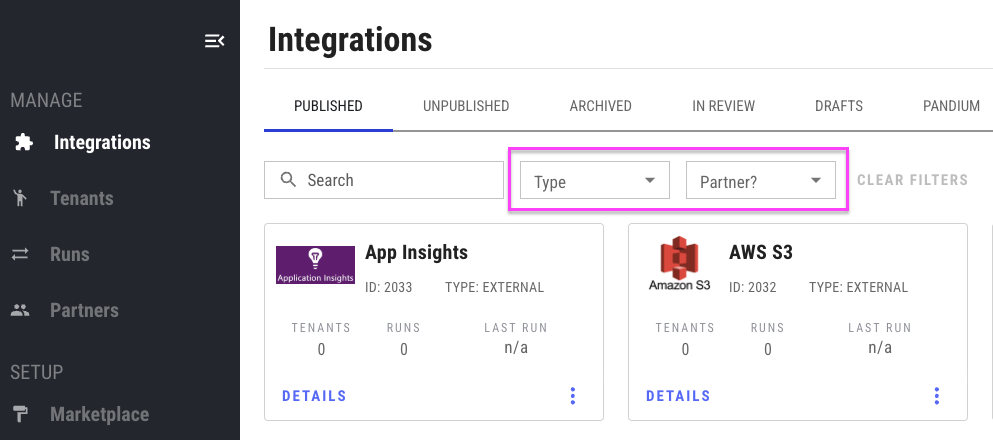The width and height of the screenshot is (993, 440).
Task: Expand the Partner? filter dropdown
Action: (x=760, y=181)
